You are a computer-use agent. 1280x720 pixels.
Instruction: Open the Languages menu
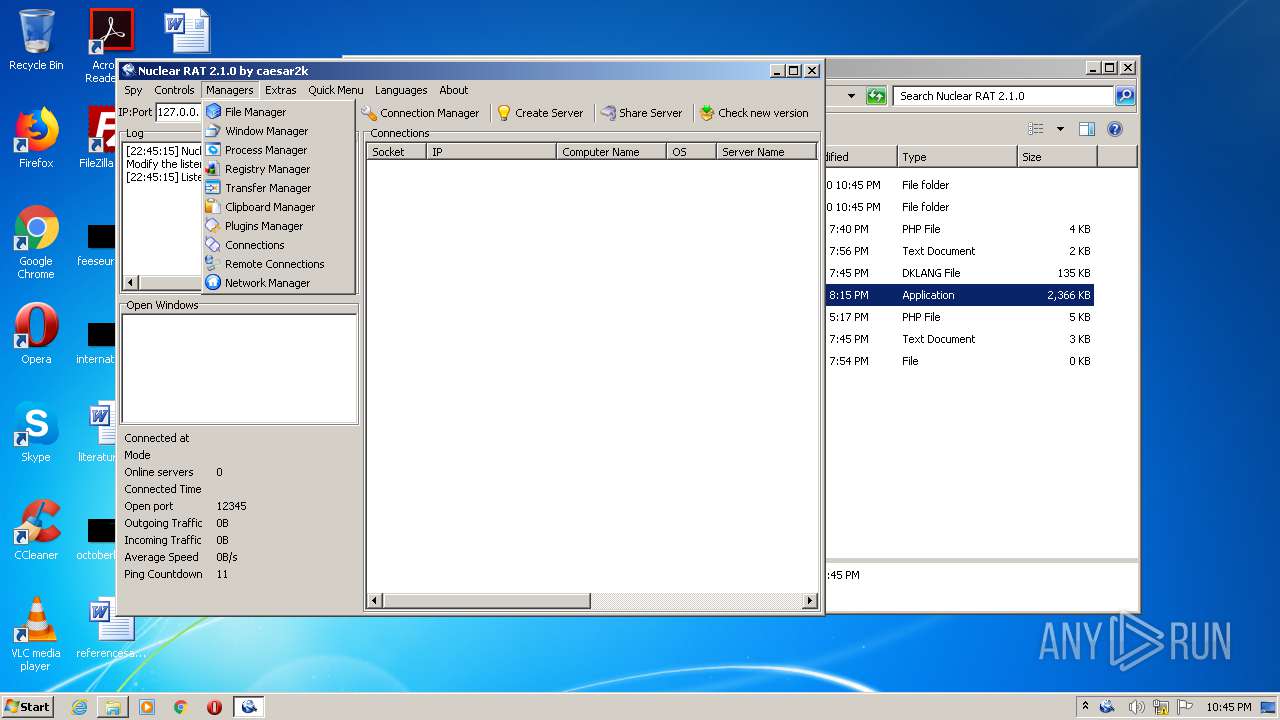(401, 90)
